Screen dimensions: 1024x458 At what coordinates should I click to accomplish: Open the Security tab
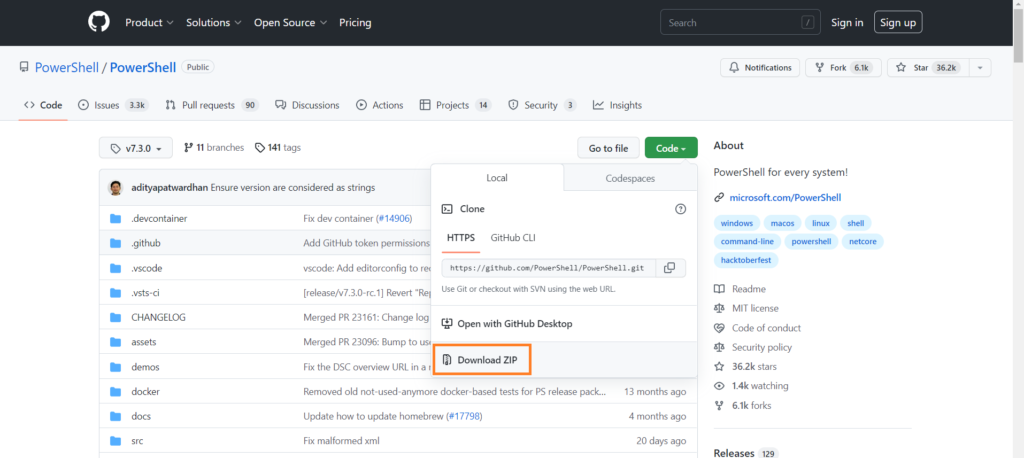542,105
